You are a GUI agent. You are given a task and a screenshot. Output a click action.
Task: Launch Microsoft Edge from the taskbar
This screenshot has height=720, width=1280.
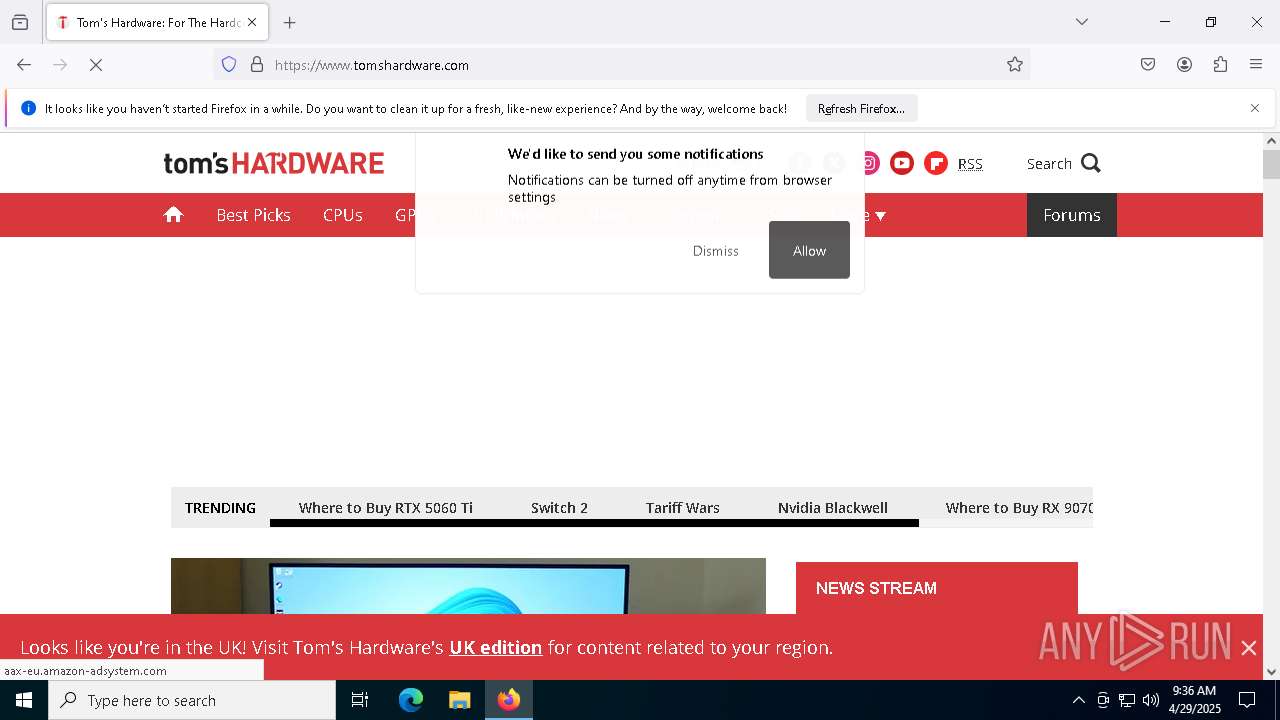click(411, 700)
